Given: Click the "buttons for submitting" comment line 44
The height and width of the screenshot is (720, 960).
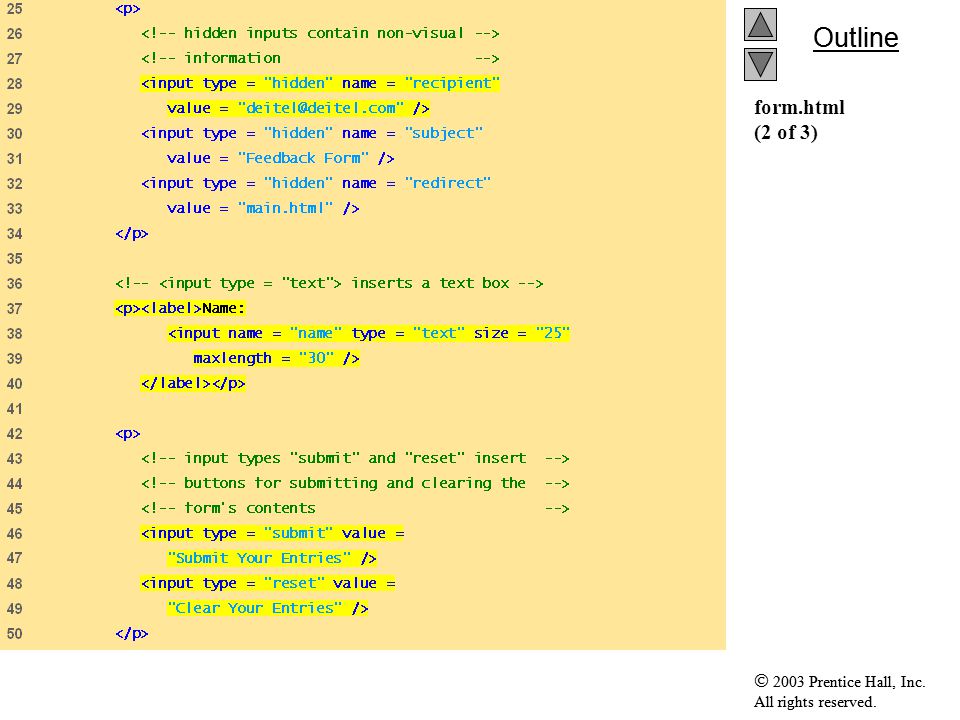Looking at the screenshot, I should click(x=355, y=483).
